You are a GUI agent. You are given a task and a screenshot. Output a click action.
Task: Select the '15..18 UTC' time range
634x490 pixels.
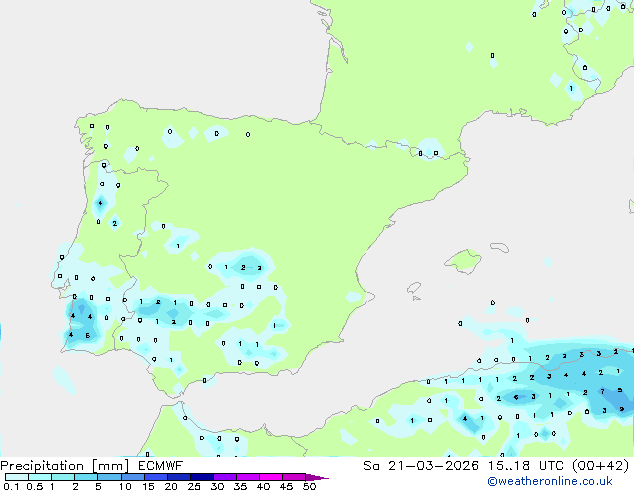click(525, 466)
